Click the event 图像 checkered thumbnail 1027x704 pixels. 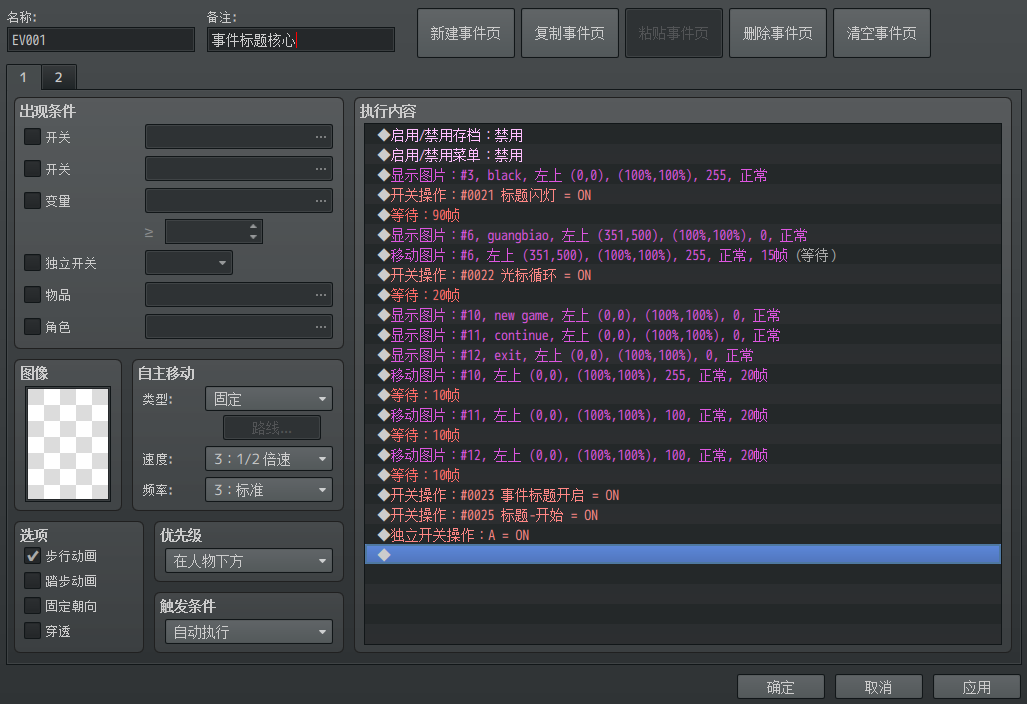68,443
